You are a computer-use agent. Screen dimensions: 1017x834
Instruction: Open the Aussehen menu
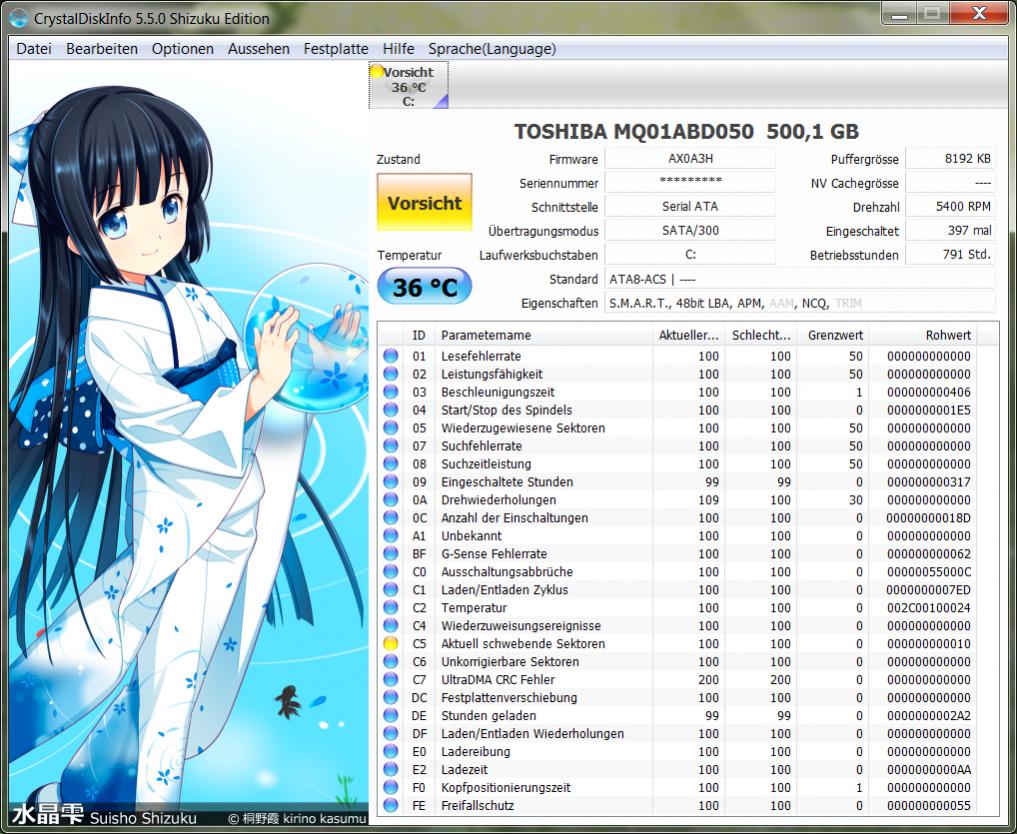click(x=258, y=49)
